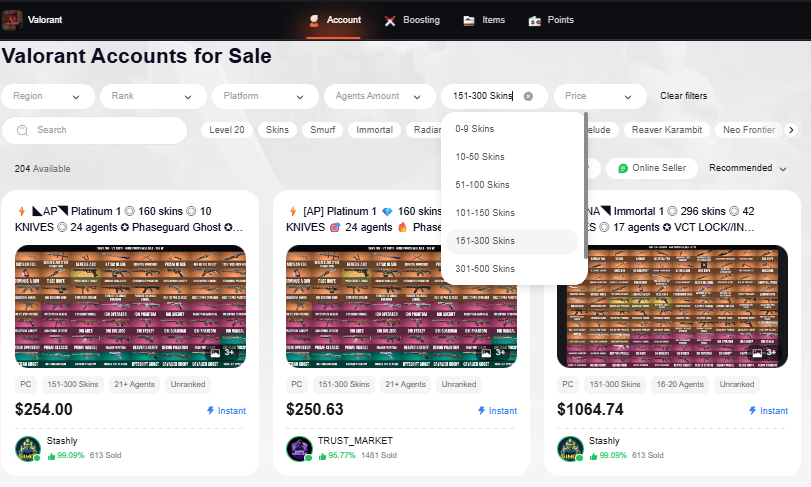Select the Neo Frontier quick tag
The height and width of the screenshot is (487, 811).
[x=749, y=130]
